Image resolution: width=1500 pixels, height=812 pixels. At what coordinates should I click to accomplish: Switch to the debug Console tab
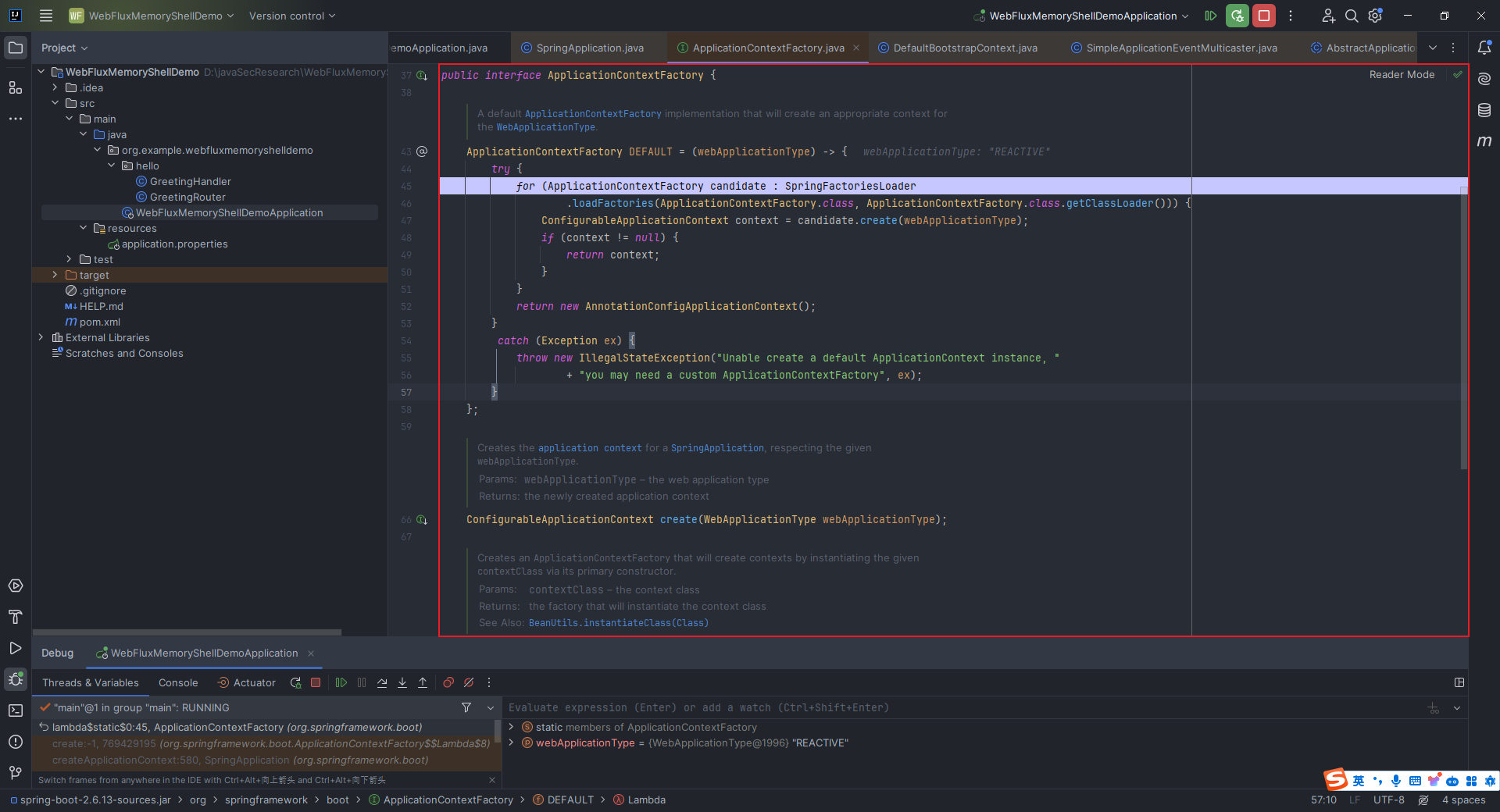point(178,682)
